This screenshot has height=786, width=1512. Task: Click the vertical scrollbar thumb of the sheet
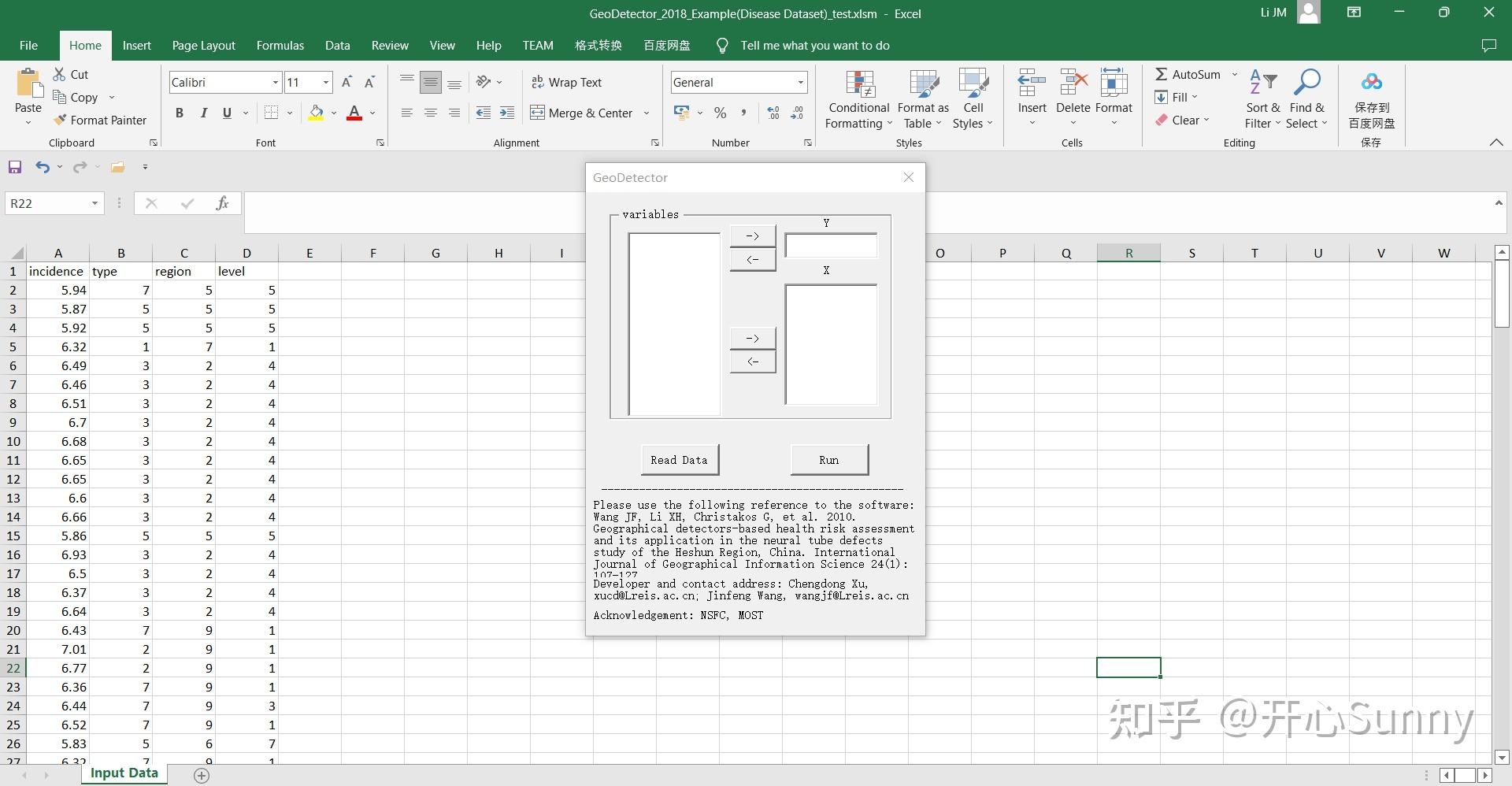tap(1502, 295)
